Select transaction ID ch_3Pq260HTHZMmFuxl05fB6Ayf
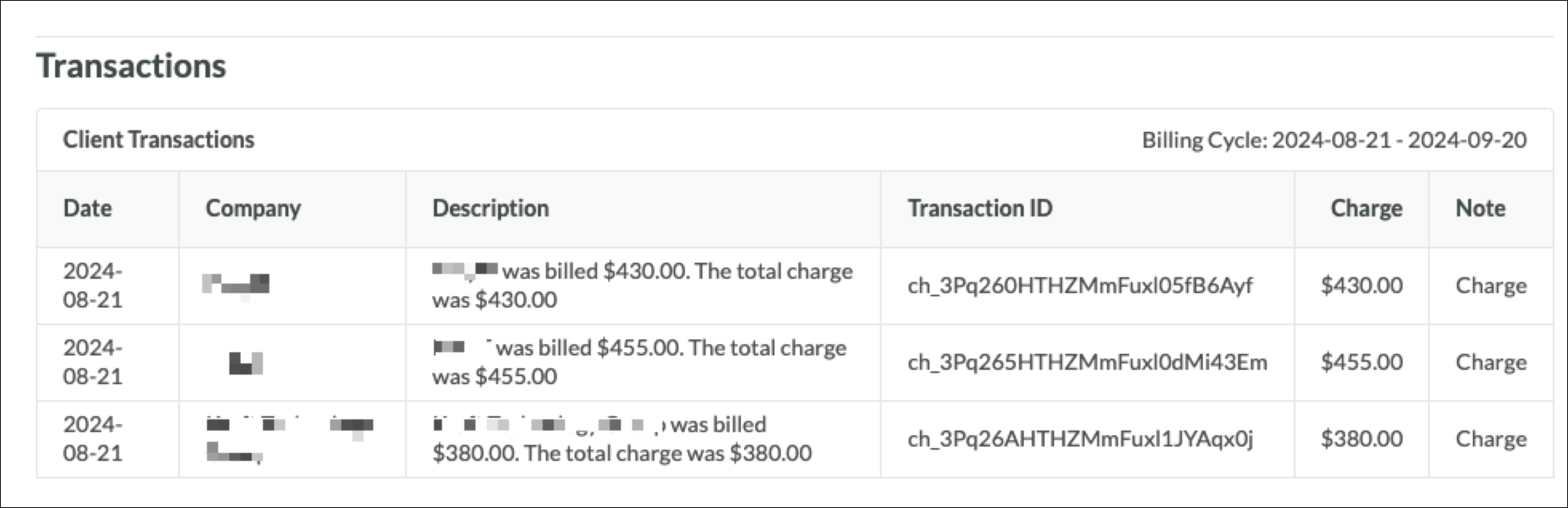Viewport: 1568px width, 508px height. [1080, 285]
